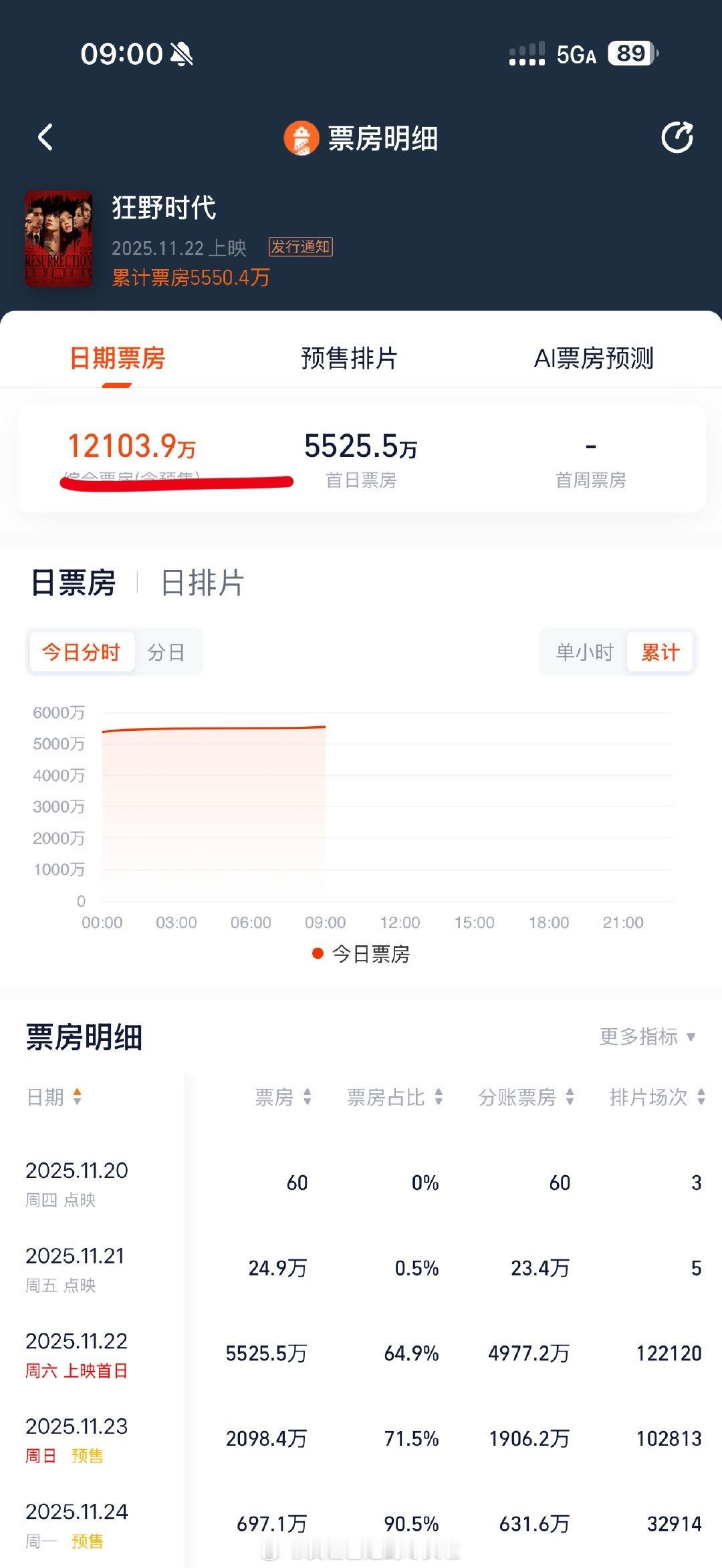722x1568 pixels.
Task: Expand the 更多指标 dropdown
Action: pyautogui.click(x=647, y=1036)
